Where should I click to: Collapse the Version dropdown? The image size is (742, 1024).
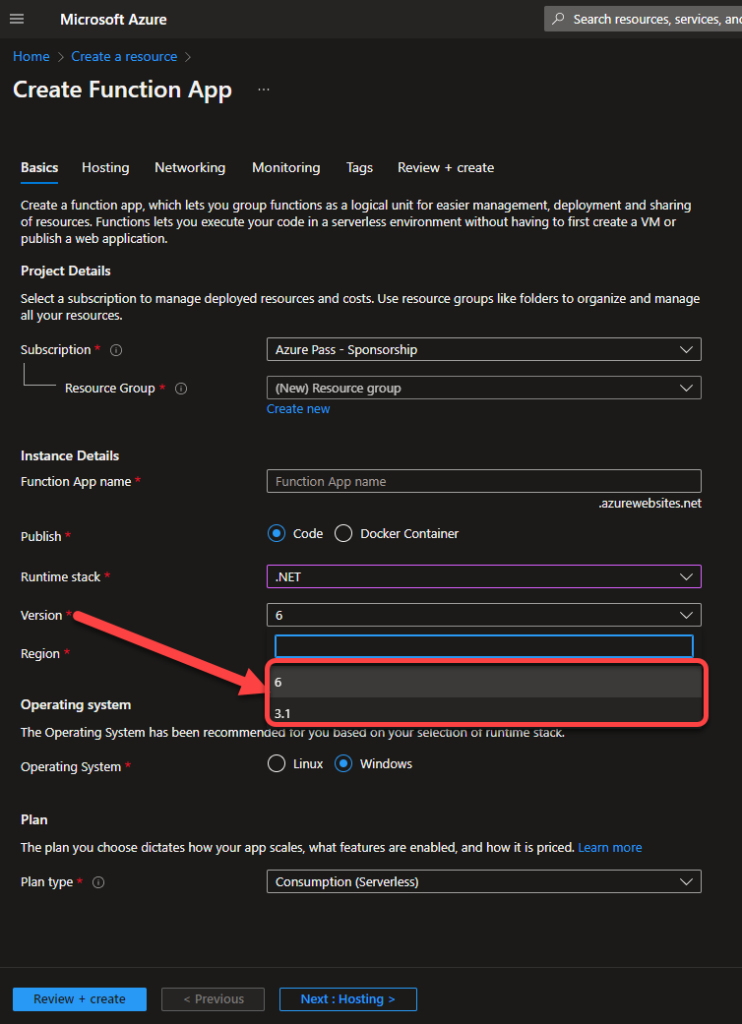tap(484, 615)
